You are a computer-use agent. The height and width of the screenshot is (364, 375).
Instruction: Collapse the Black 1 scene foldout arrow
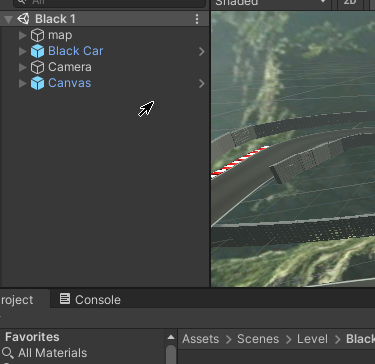8,19
